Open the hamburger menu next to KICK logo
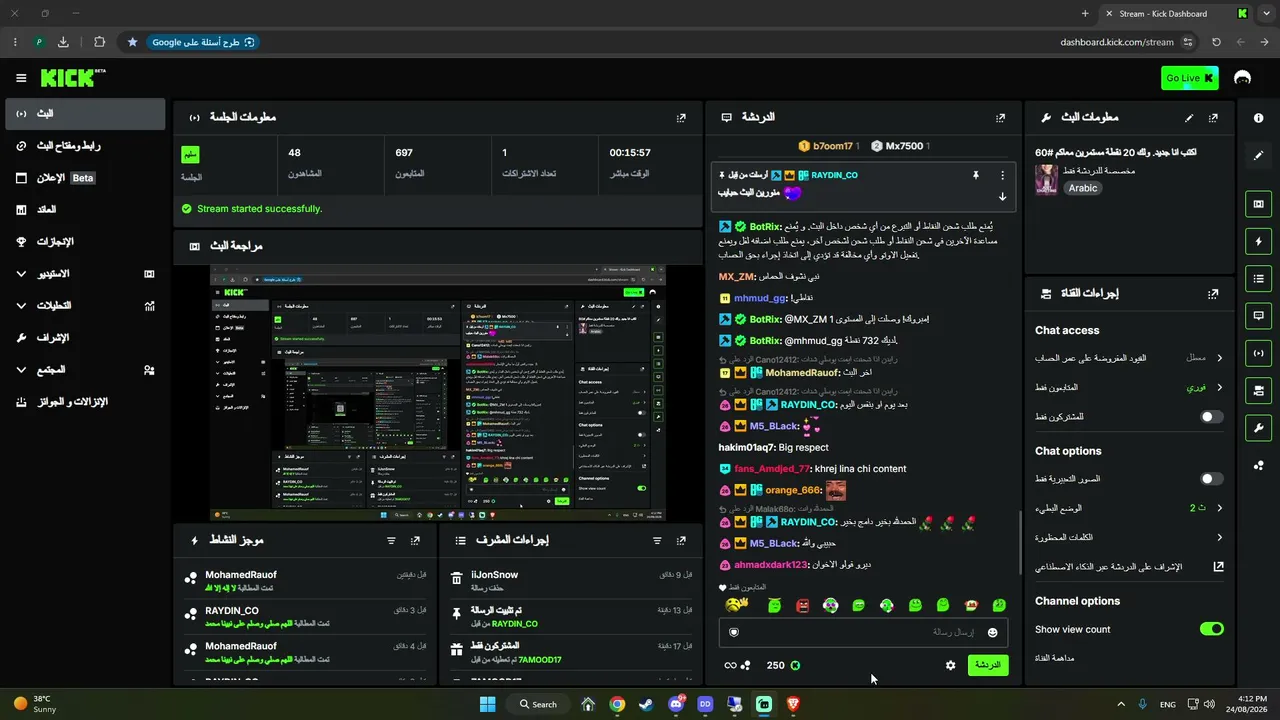 pyautogui.click(x=21, y=78)
